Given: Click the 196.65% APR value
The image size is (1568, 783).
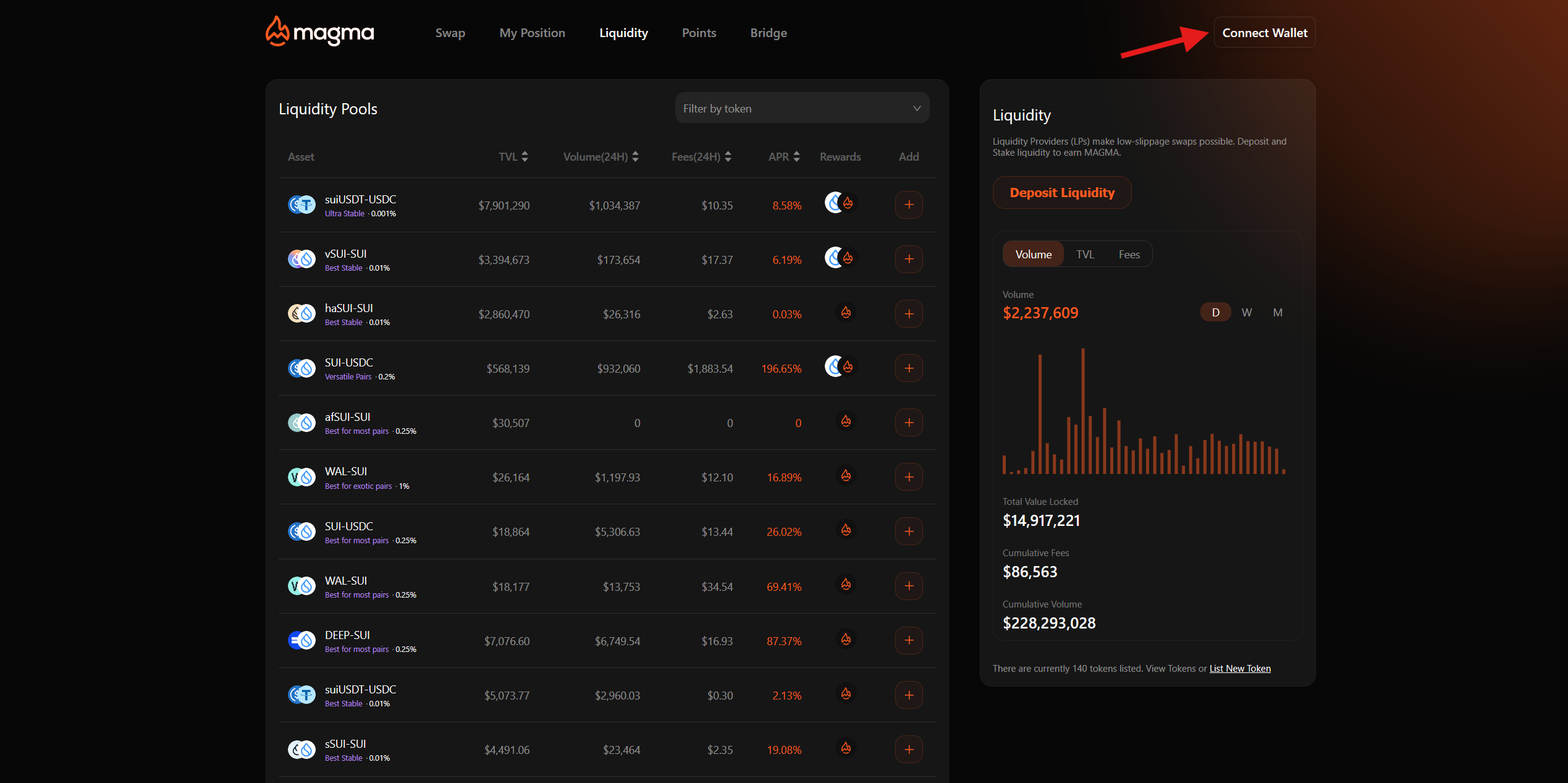Looking at the screenshot, I should point(781,369).
